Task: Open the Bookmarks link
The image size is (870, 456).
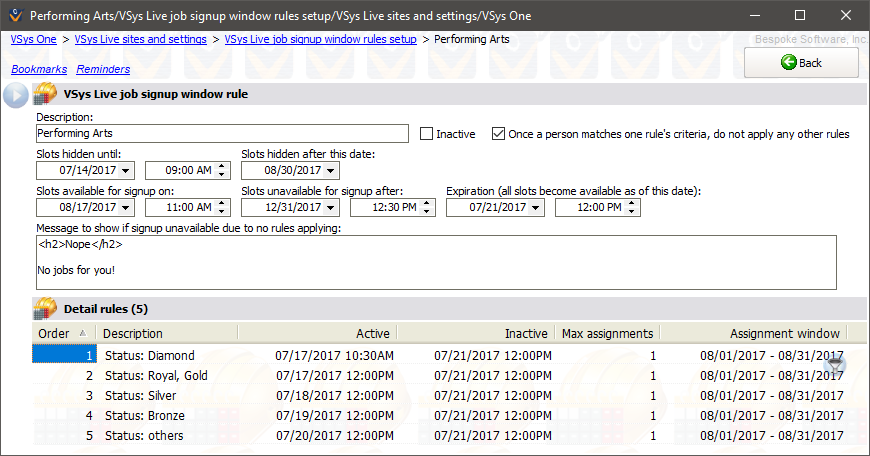Action: click(37, 69)
